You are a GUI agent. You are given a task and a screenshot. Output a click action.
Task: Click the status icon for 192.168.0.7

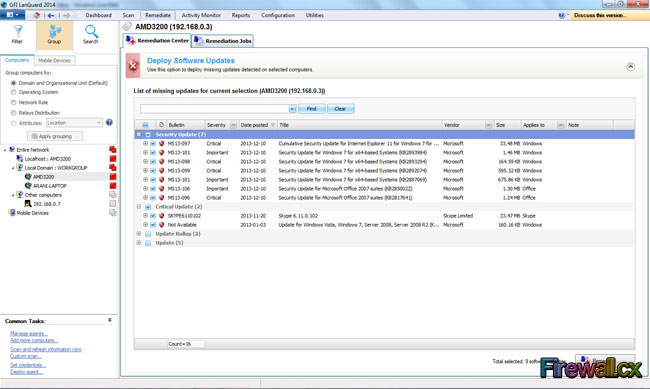113,204
